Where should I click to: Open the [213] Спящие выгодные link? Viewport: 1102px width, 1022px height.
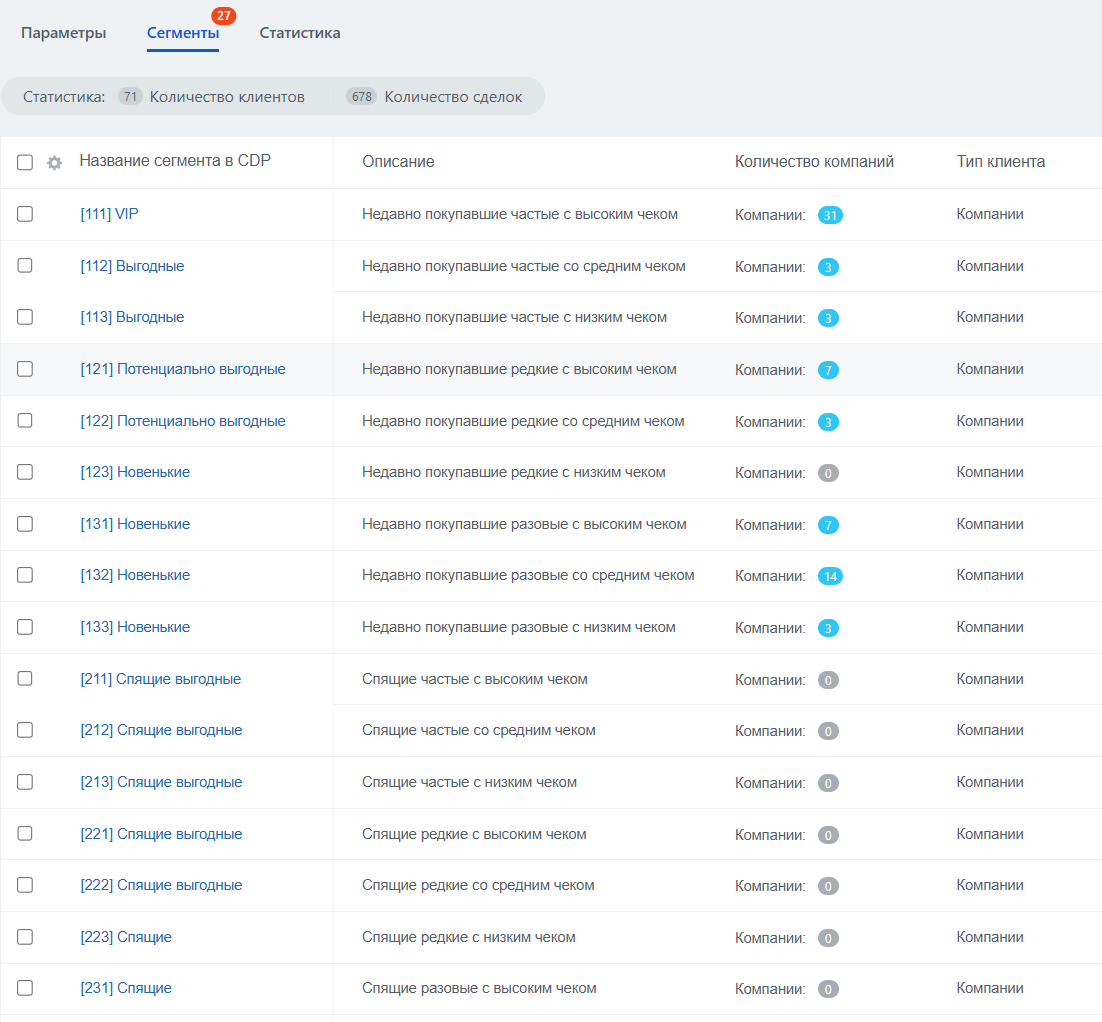[161, 782]
